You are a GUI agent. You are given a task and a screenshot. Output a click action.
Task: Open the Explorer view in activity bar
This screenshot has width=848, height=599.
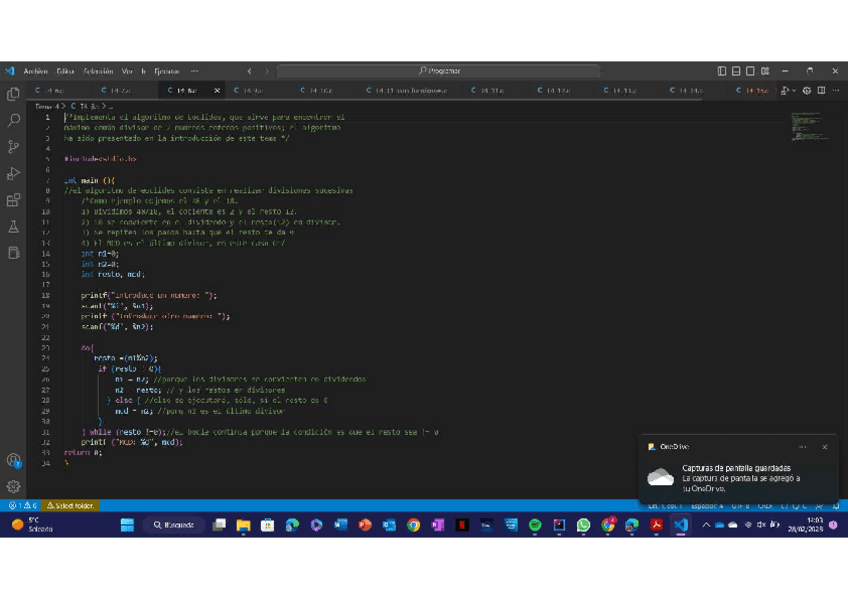point(14,94)
